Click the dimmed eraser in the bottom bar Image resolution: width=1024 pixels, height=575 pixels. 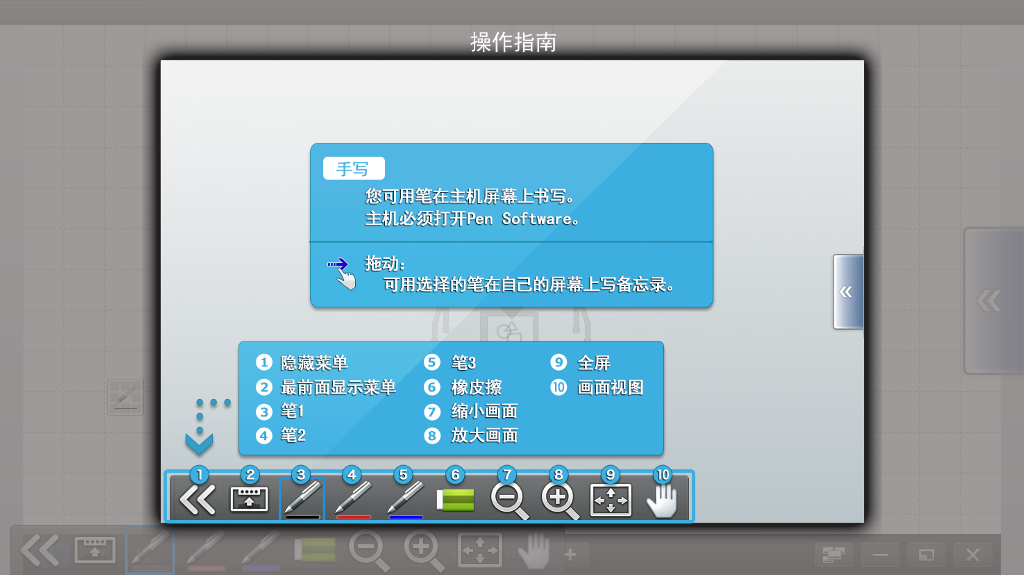315,550
